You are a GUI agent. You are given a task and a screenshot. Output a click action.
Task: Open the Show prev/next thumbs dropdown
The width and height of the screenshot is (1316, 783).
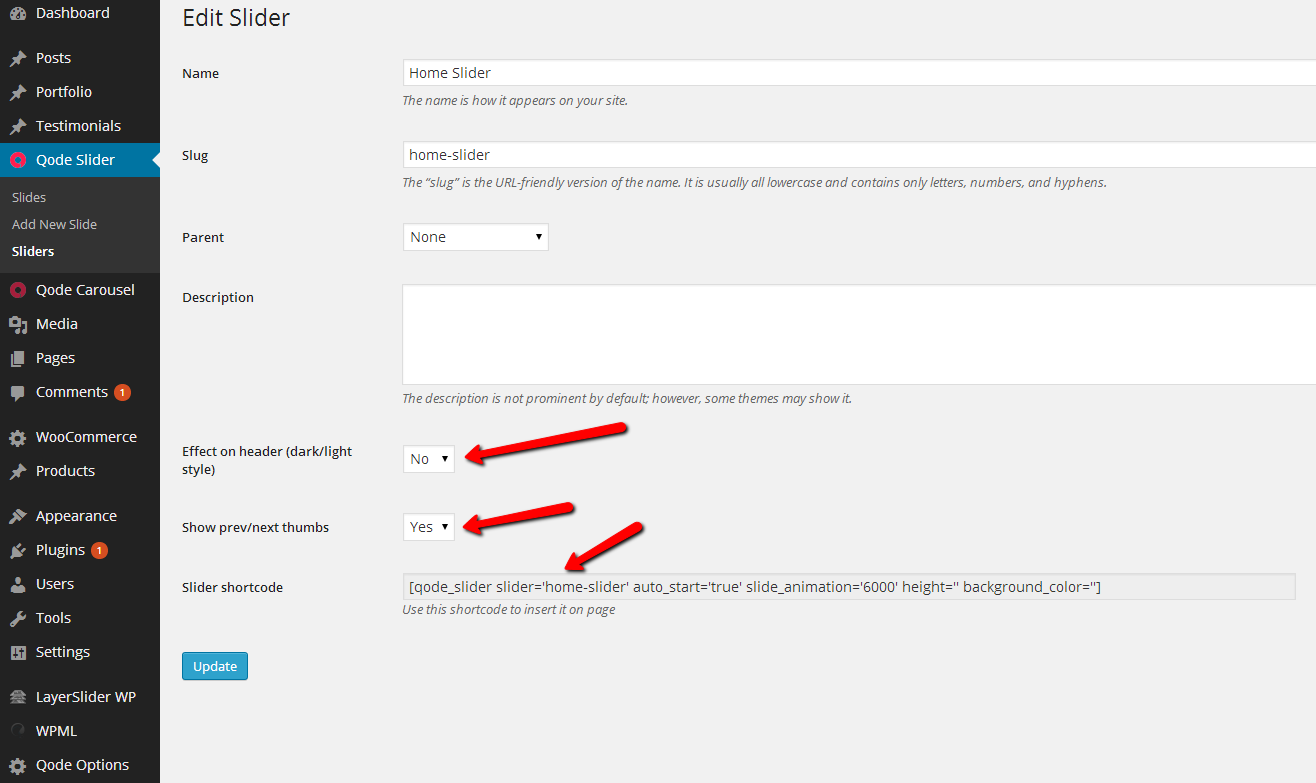pyautogui.click(x=428, y=527)
